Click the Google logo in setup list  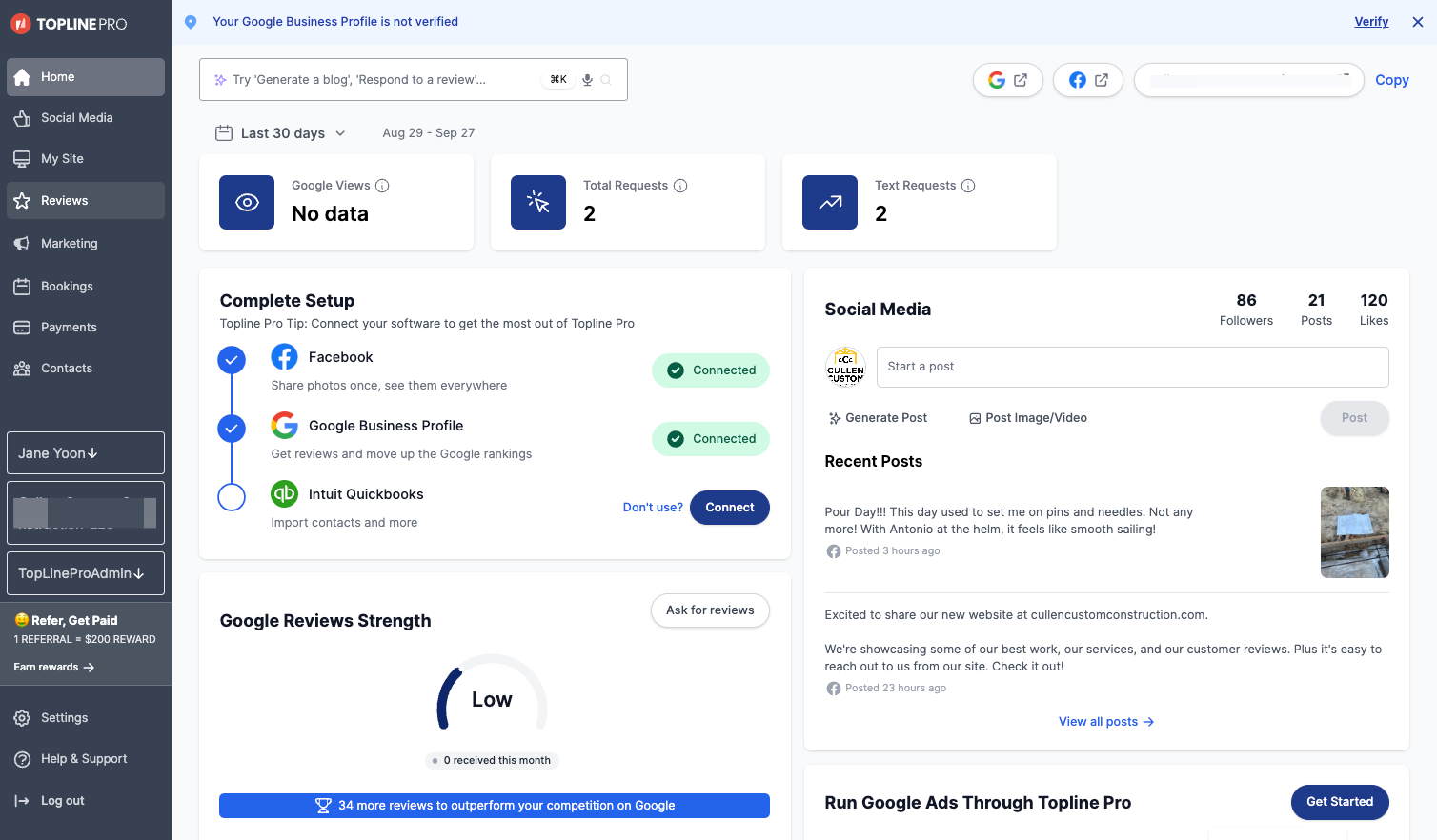click(x=284, y=425)
